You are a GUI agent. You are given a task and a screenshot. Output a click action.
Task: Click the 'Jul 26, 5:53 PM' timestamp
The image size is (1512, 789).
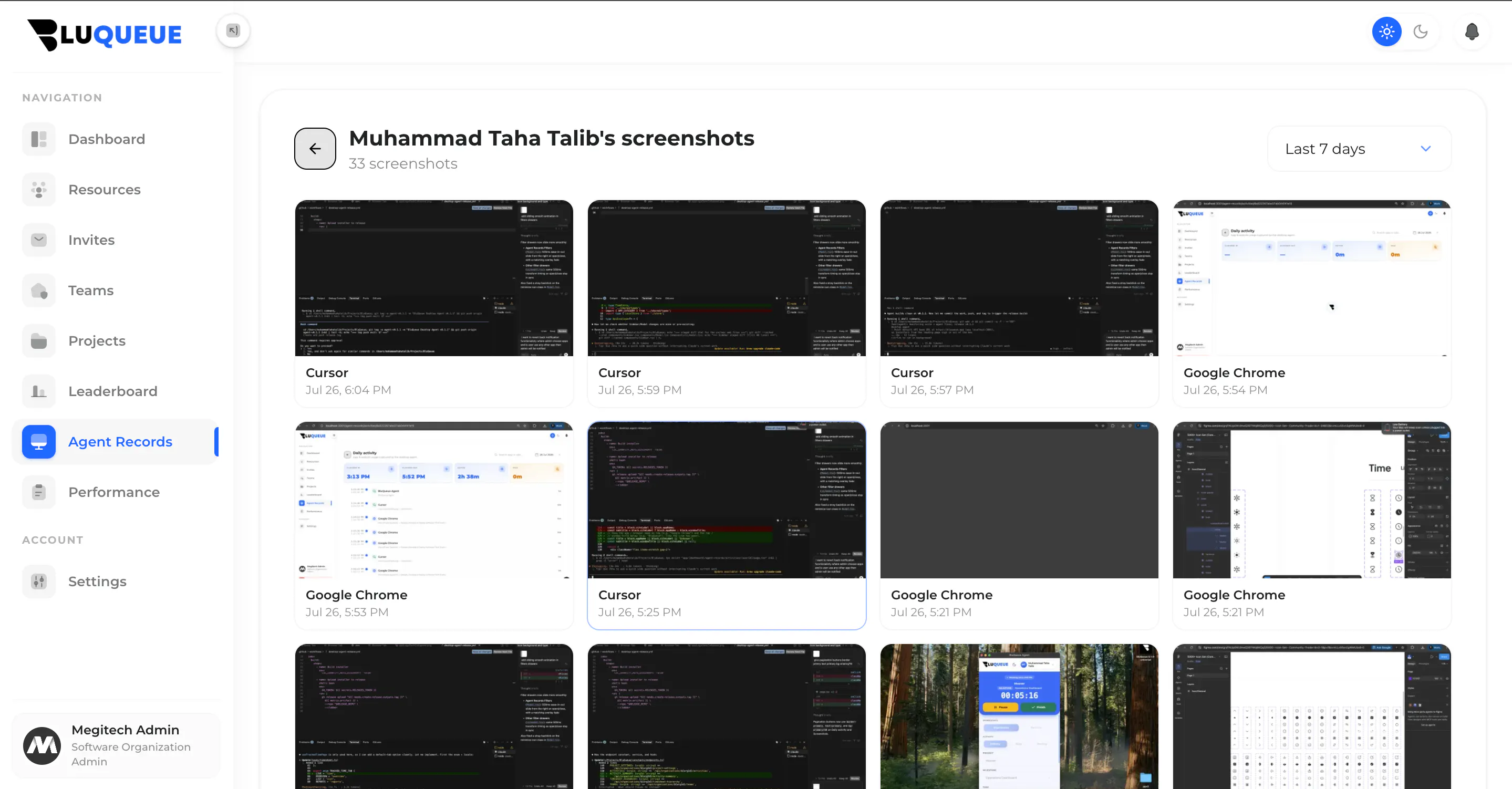click(347, 612)
